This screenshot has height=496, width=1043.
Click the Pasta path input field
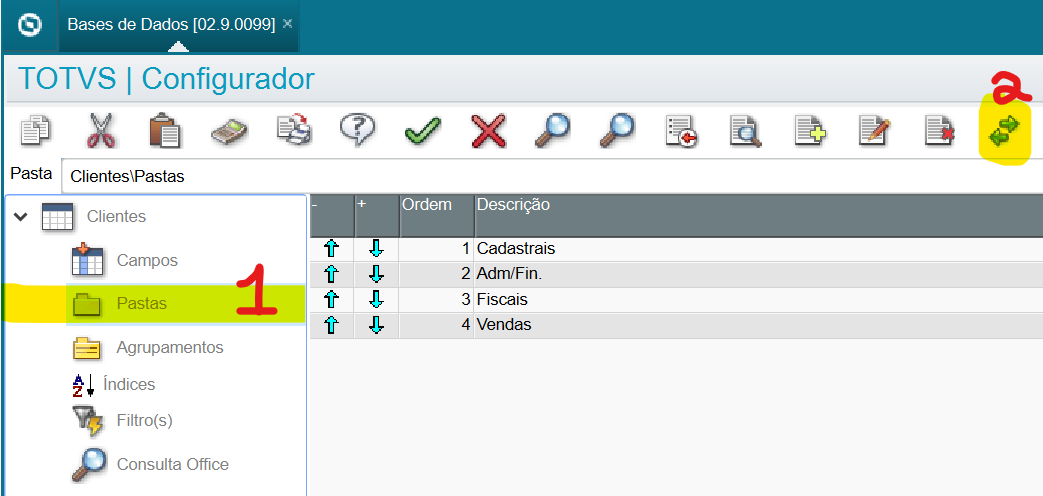pyautogui.click(x=552, y=177)
